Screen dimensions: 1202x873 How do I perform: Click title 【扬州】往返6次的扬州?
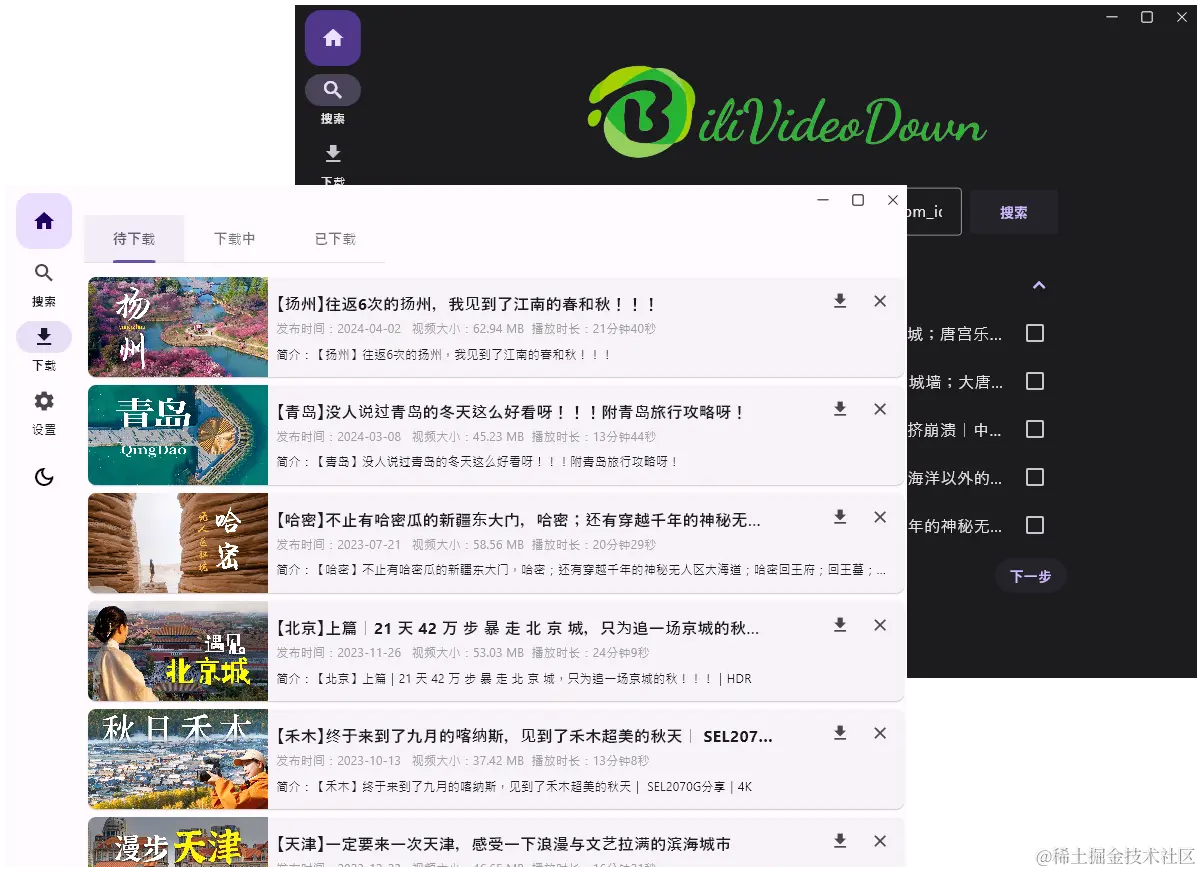(465, 304)
